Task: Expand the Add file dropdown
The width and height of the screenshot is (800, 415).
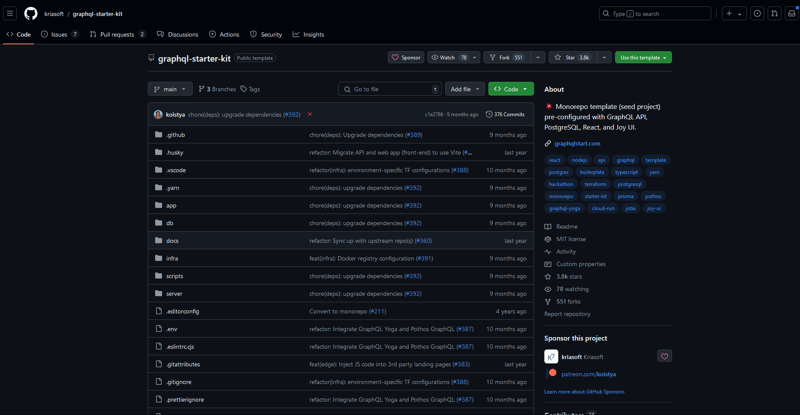Action: (464, 89)
